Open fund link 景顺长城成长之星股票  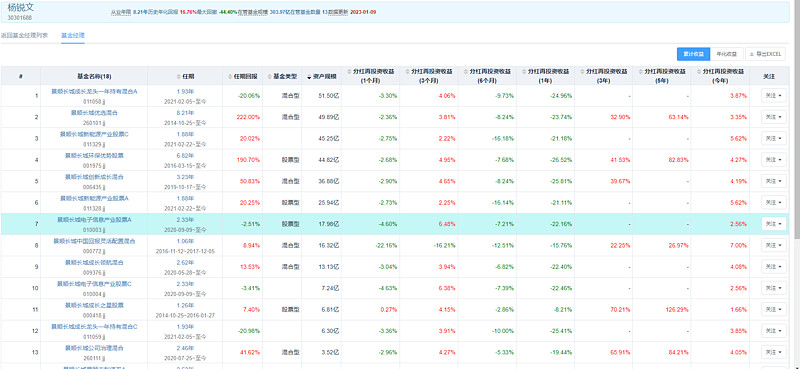pos(94,305)
